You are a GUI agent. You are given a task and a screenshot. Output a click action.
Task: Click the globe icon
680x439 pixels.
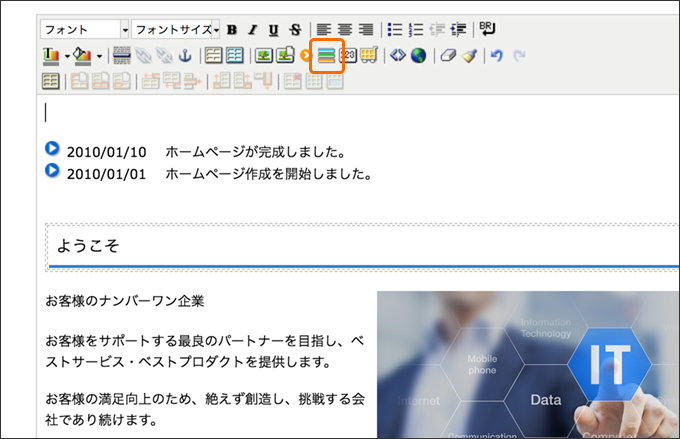click(x=418, y=56)
